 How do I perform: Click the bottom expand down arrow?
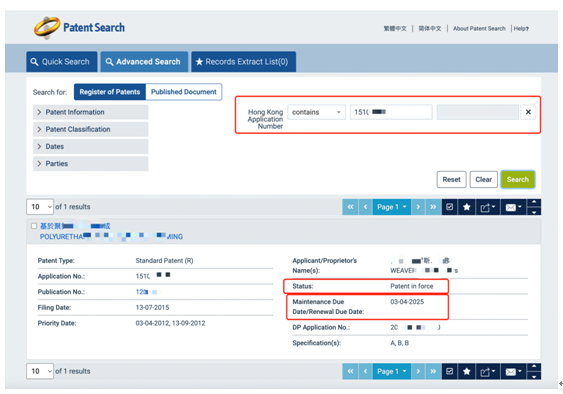click(534, 376)
